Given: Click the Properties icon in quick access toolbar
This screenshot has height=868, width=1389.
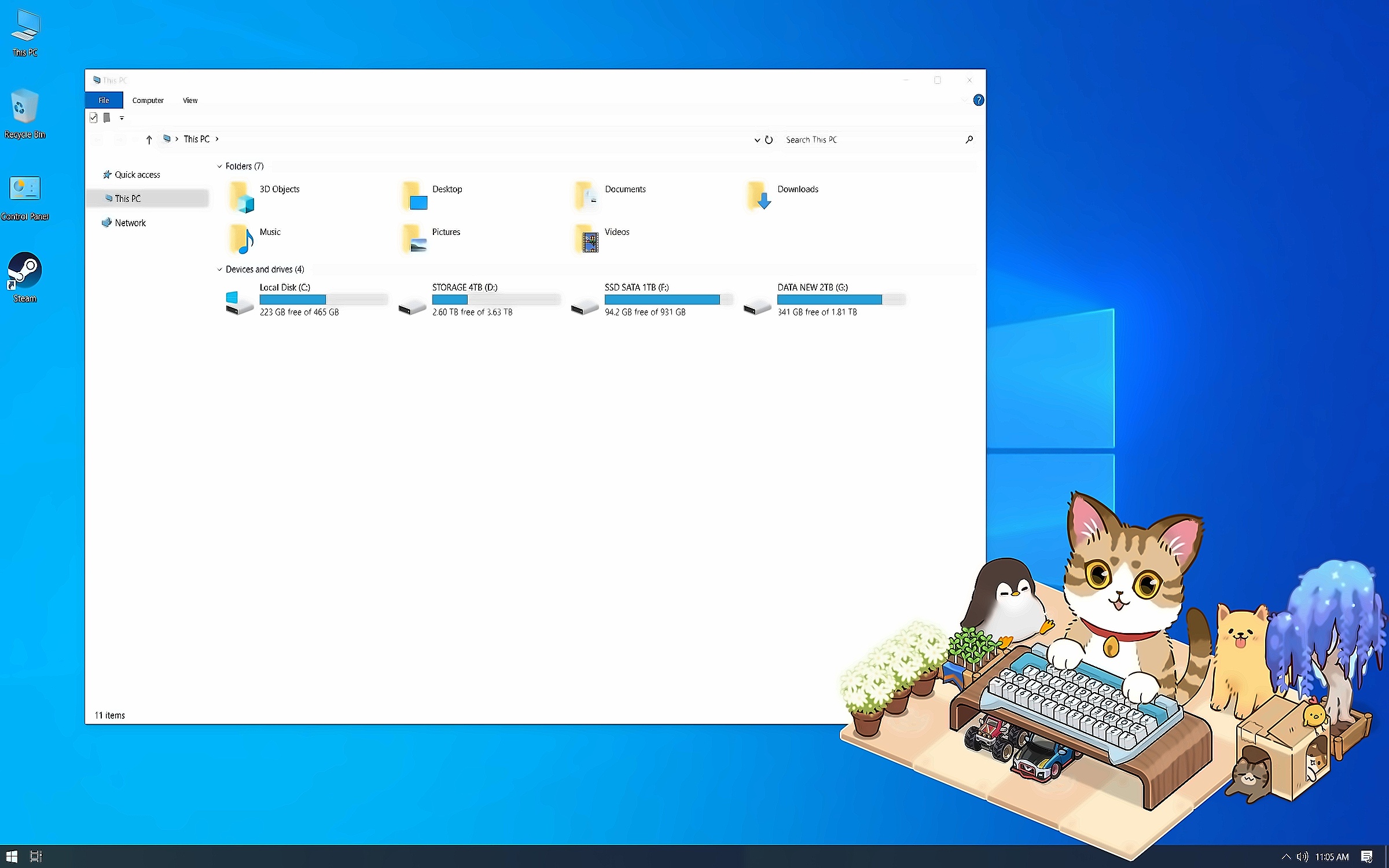Looking at the screenshot, I should tap(93, 118).
